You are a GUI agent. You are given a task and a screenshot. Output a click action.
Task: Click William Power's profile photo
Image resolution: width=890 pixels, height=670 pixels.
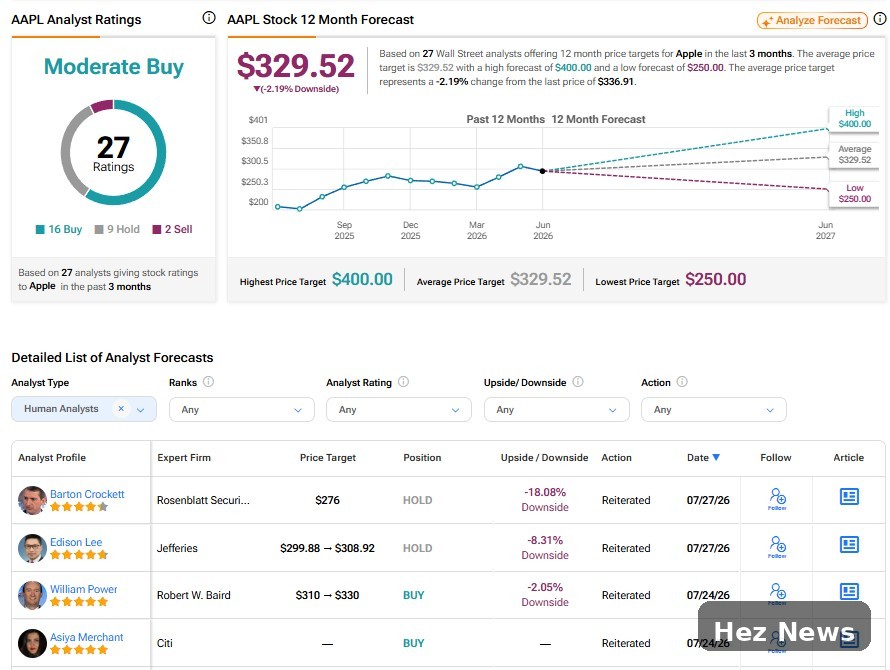[x=32, y=595]
